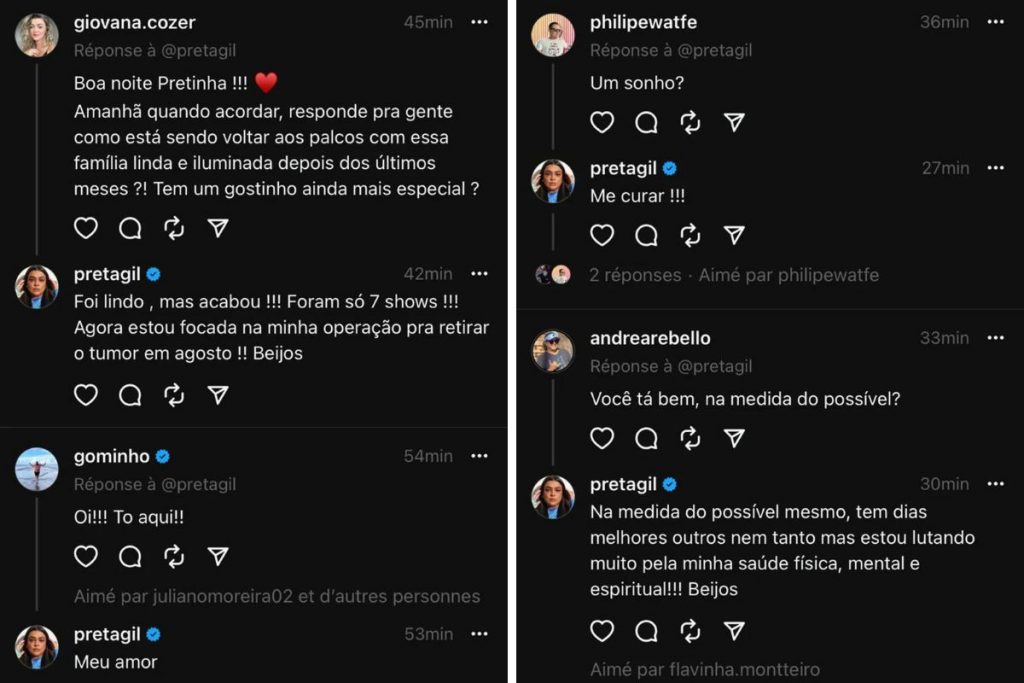Like pretagil's 'Me curar !!!' reply

pos(602,235)
